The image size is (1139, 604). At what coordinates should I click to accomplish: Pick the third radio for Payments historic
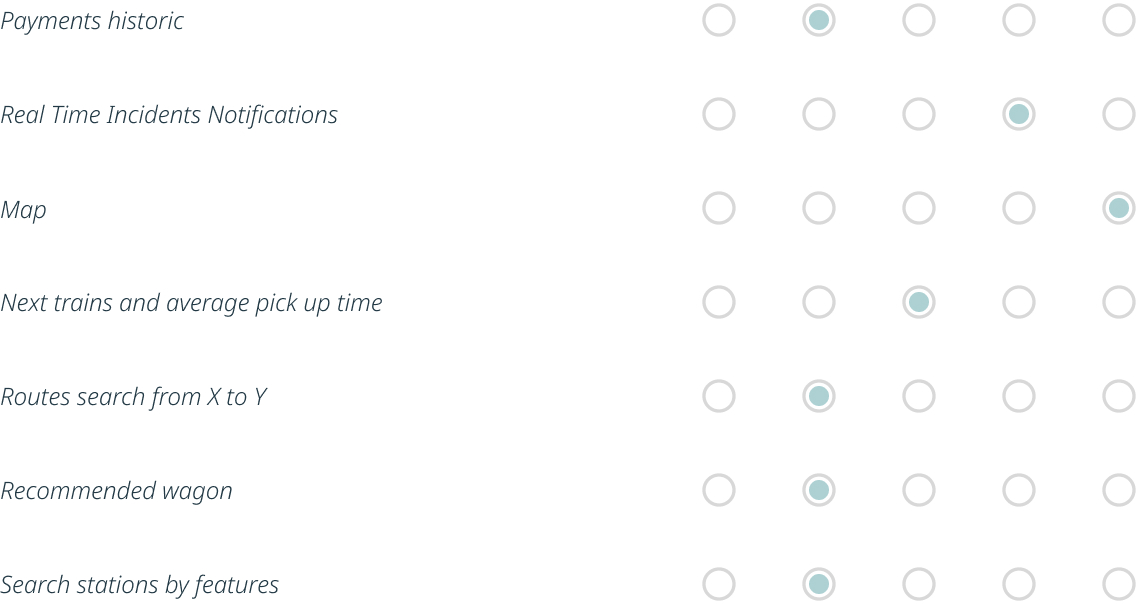(x=919, y=20)
